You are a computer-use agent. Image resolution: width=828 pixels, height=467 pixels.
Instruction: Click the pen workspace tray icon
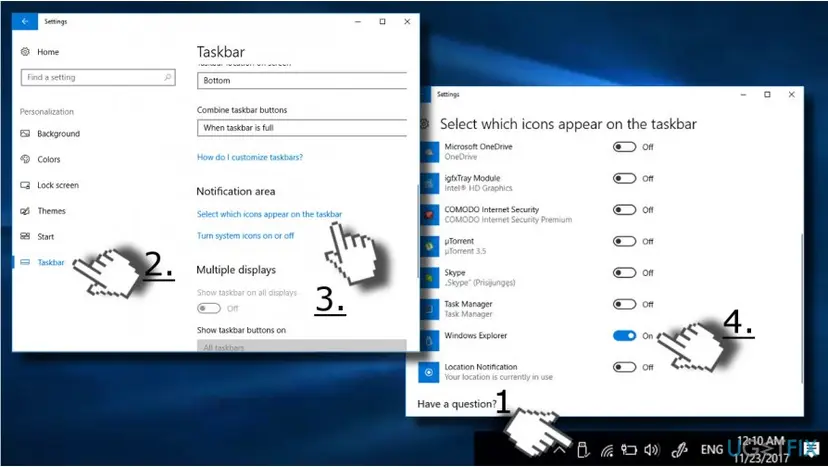click(x=679, y=450)
